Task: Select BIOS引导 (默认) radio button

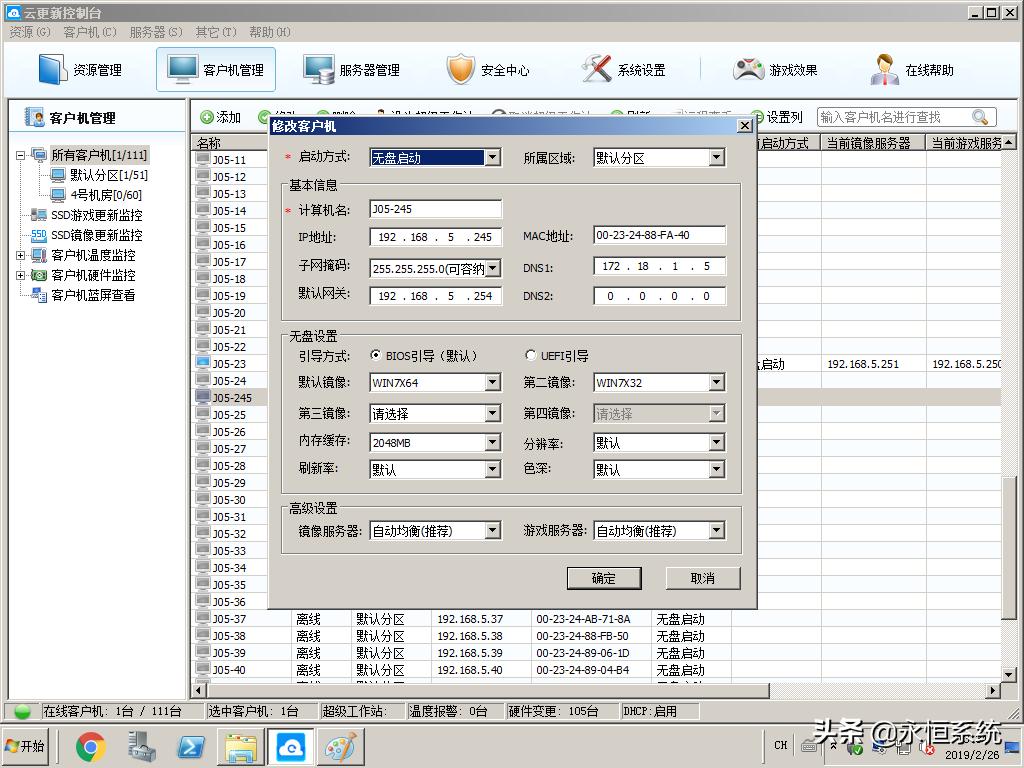Action: coord(376,356)
